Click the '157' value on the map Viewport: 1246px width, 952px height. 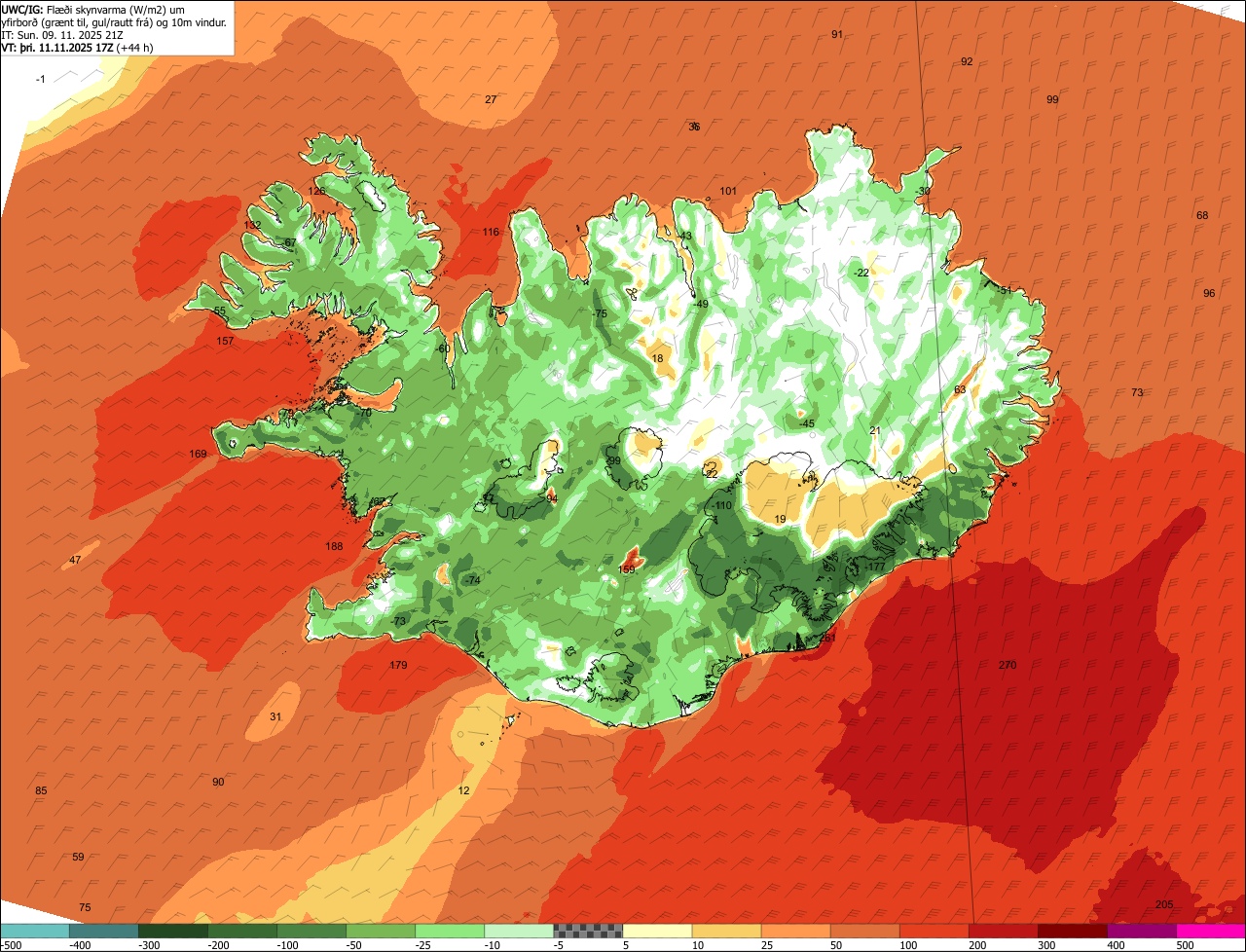click(x=225, y=342)
